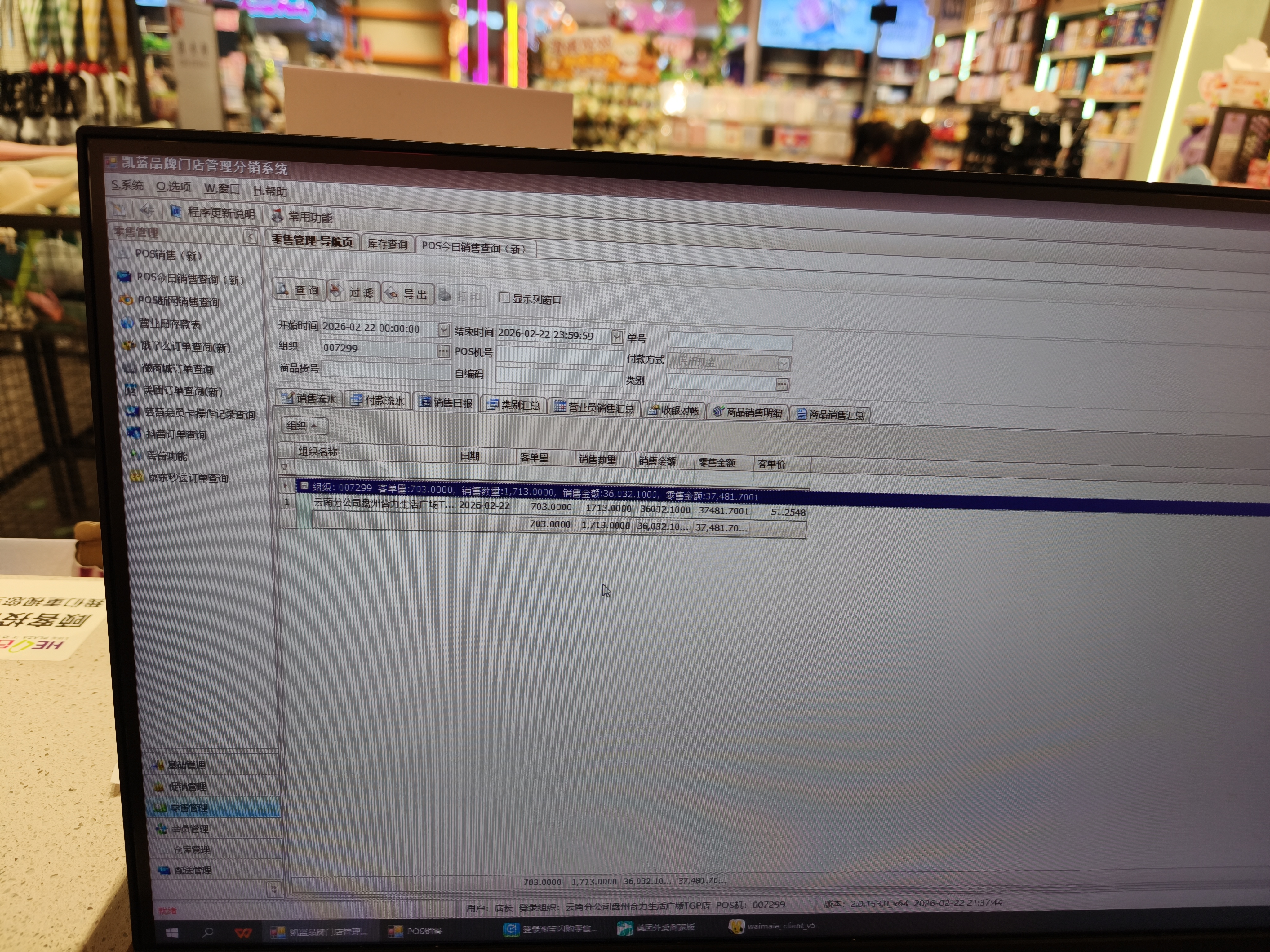Image resolution: width=1270 pixels, height=952 pixels.
Task: Collapse the 零售管理 side panel arrow
Action: (250, 236)
